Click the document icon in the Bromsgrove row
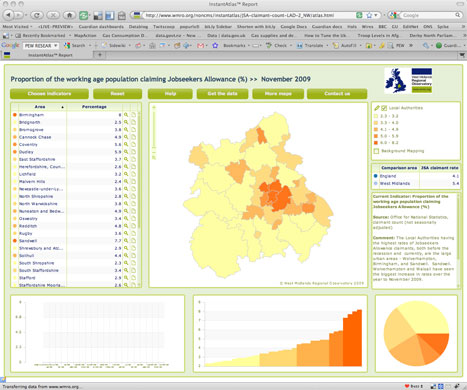Screen dimensions: 467x390 pyautogui.click(x=133, y=130)
